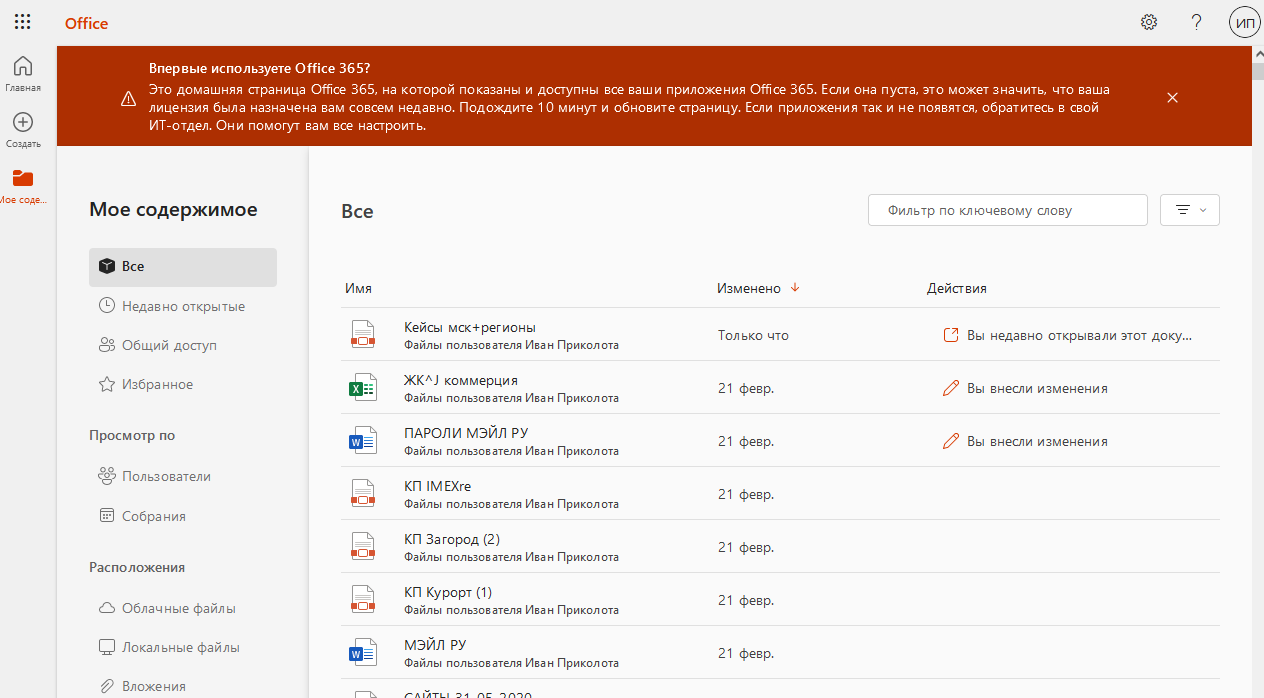1264x698 pixels.
Task: Click the 'Расположения' section label
Action: [x=137, y=567]
